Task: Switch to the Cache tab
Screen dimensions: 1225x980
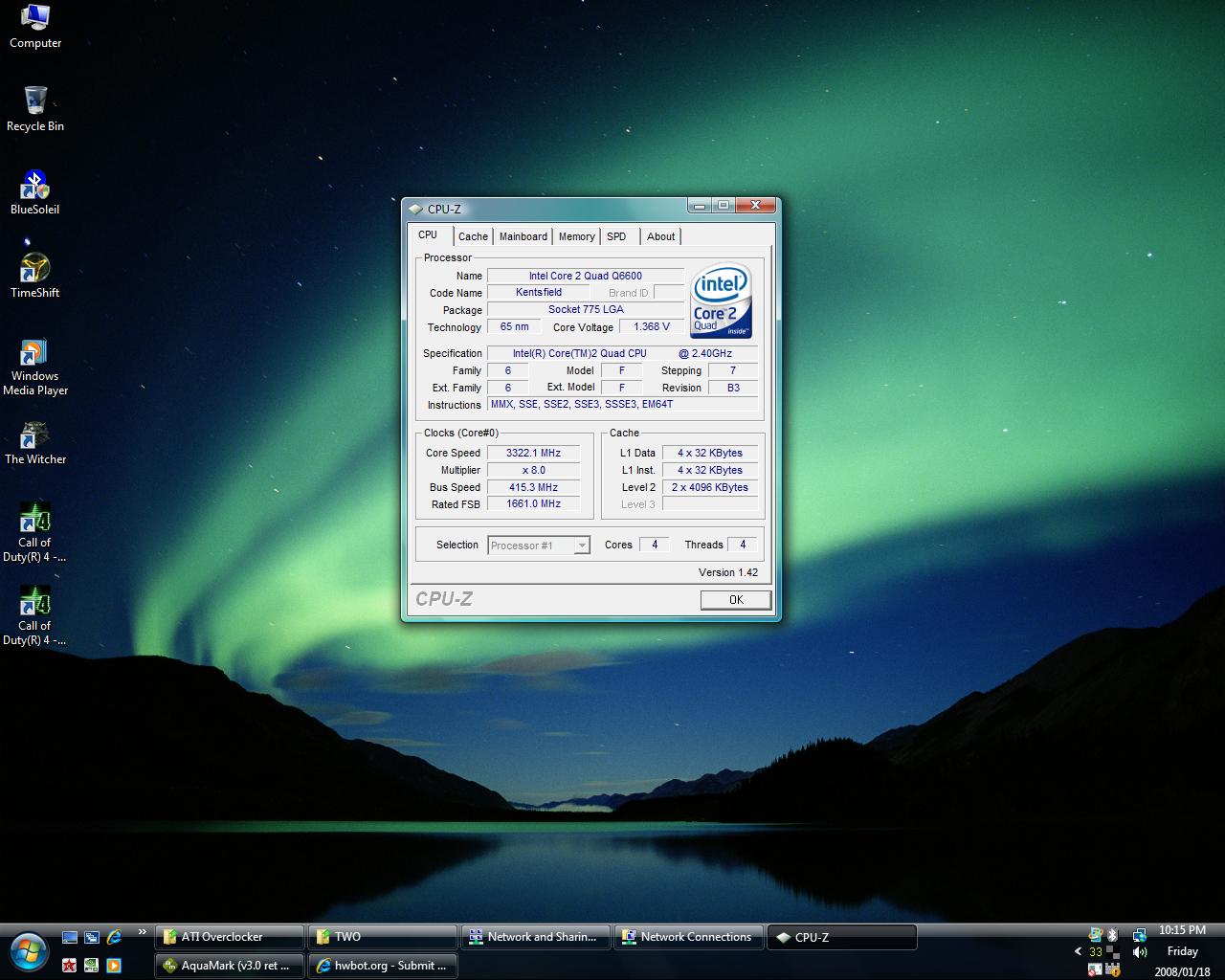Action: (473, 236)
